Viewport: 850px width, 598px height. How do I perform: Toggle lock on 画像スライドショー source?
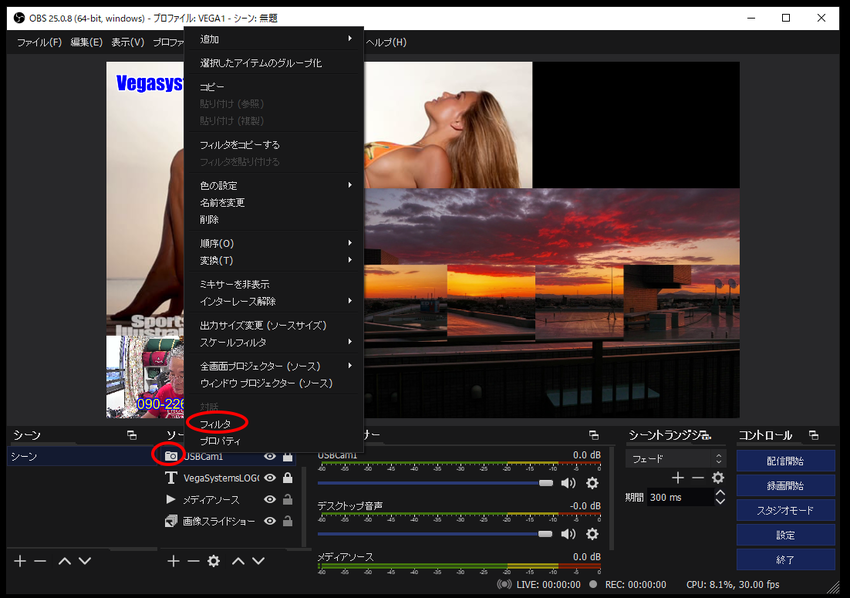(288, 521)
